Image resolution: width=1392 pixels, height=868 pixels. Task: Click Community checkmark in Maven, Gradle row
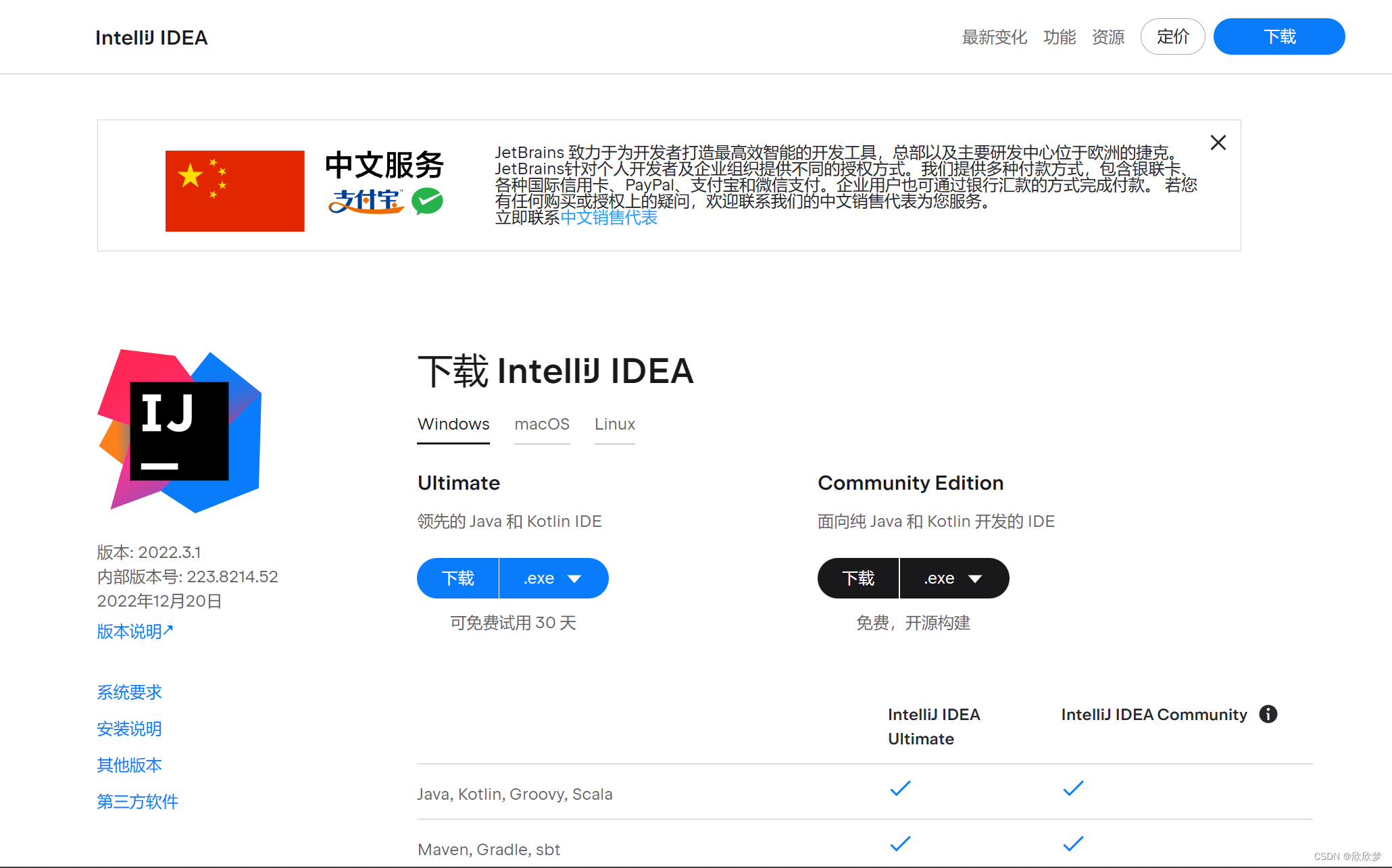(1073, 844)
